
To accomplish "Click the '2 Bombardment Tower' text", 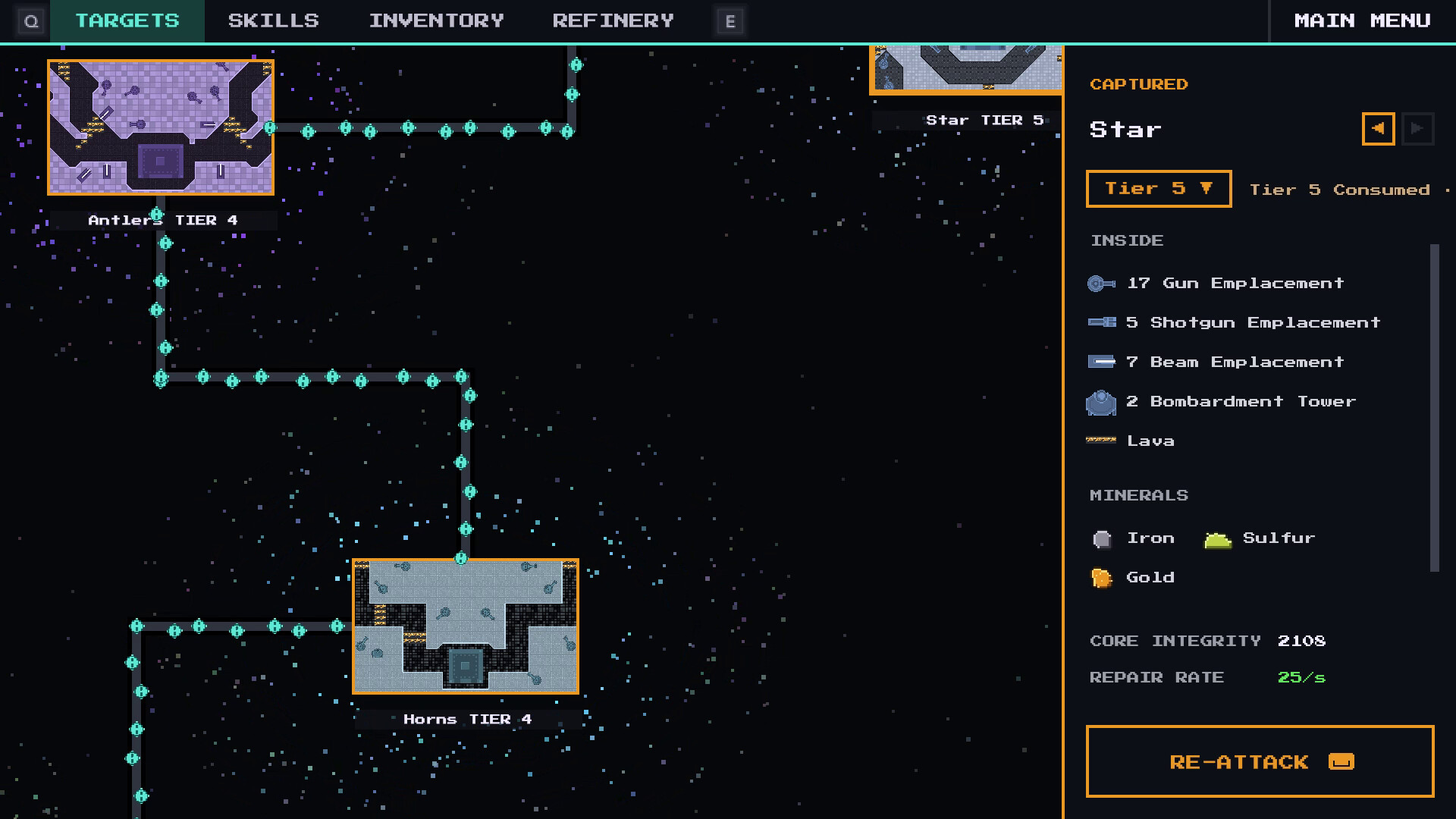I will 1241,401.
